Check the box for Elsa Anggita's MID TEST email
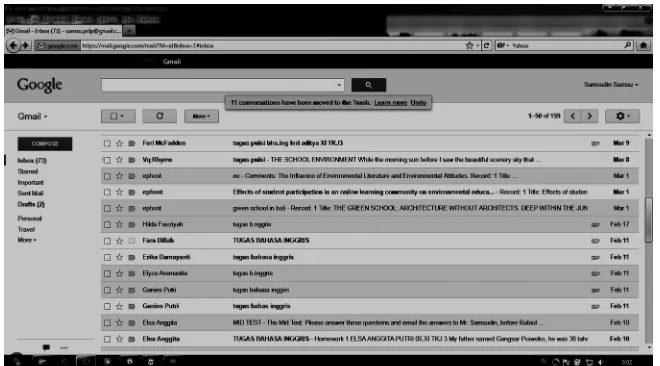Screen dimensions: 660x366 [x=107, y=323]
